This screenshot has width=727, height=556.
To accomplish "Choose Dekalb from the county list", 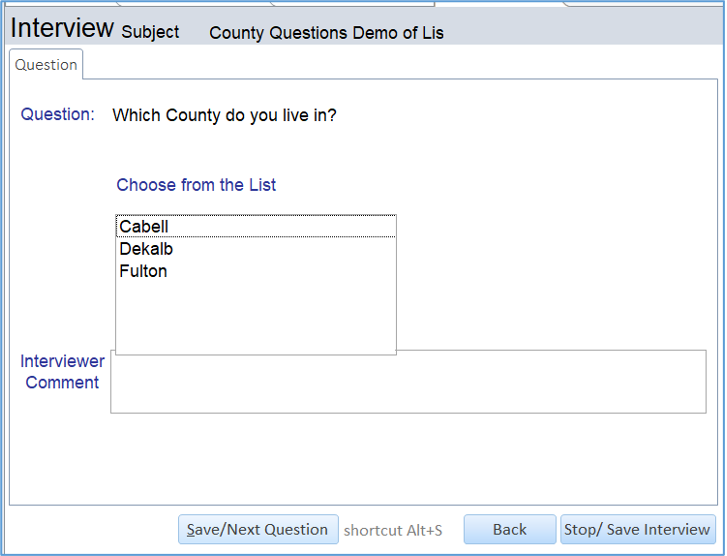I will (x=146, y=249).
